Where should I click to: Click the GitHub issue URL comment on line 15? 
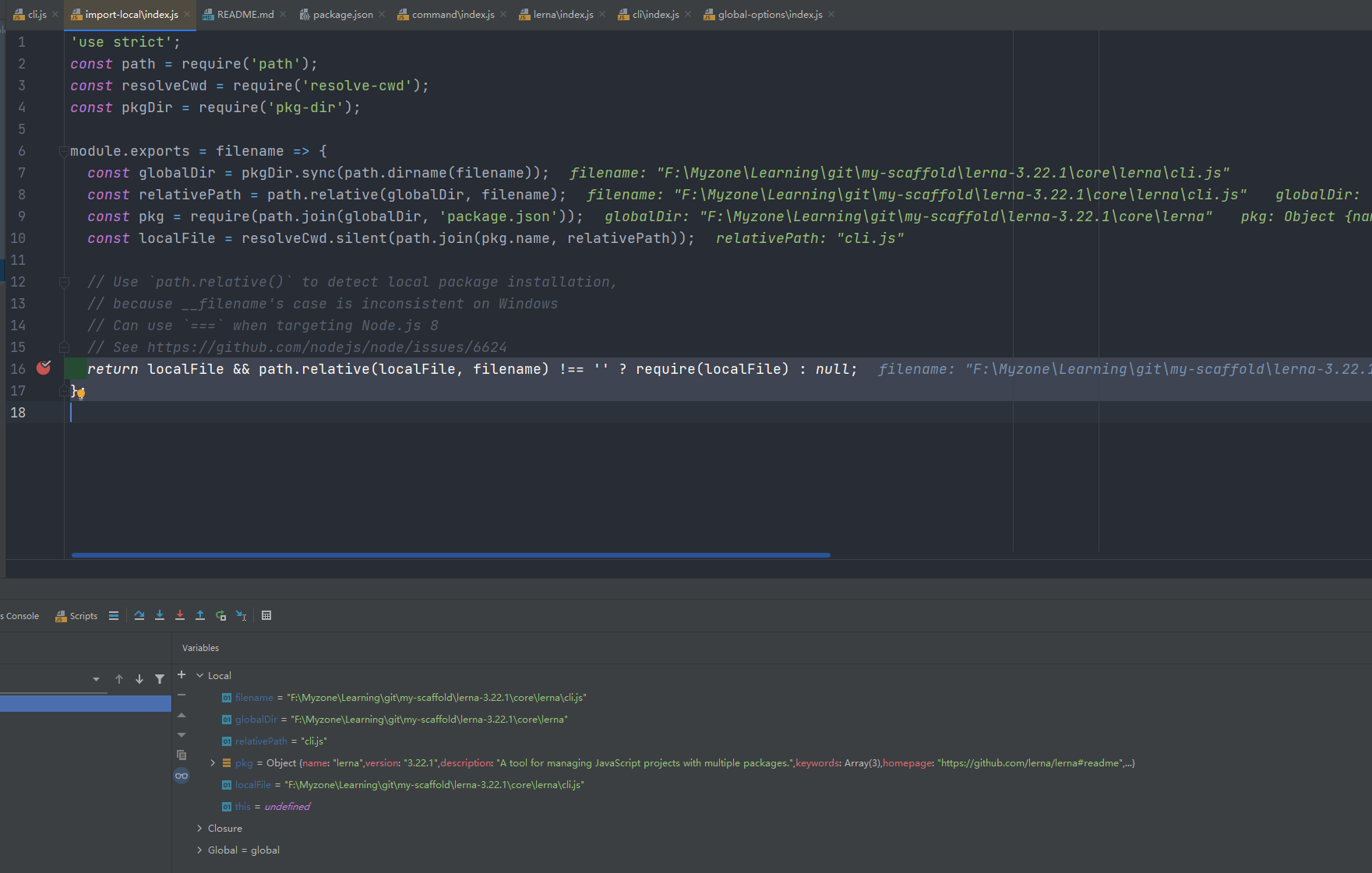[327, 347]
